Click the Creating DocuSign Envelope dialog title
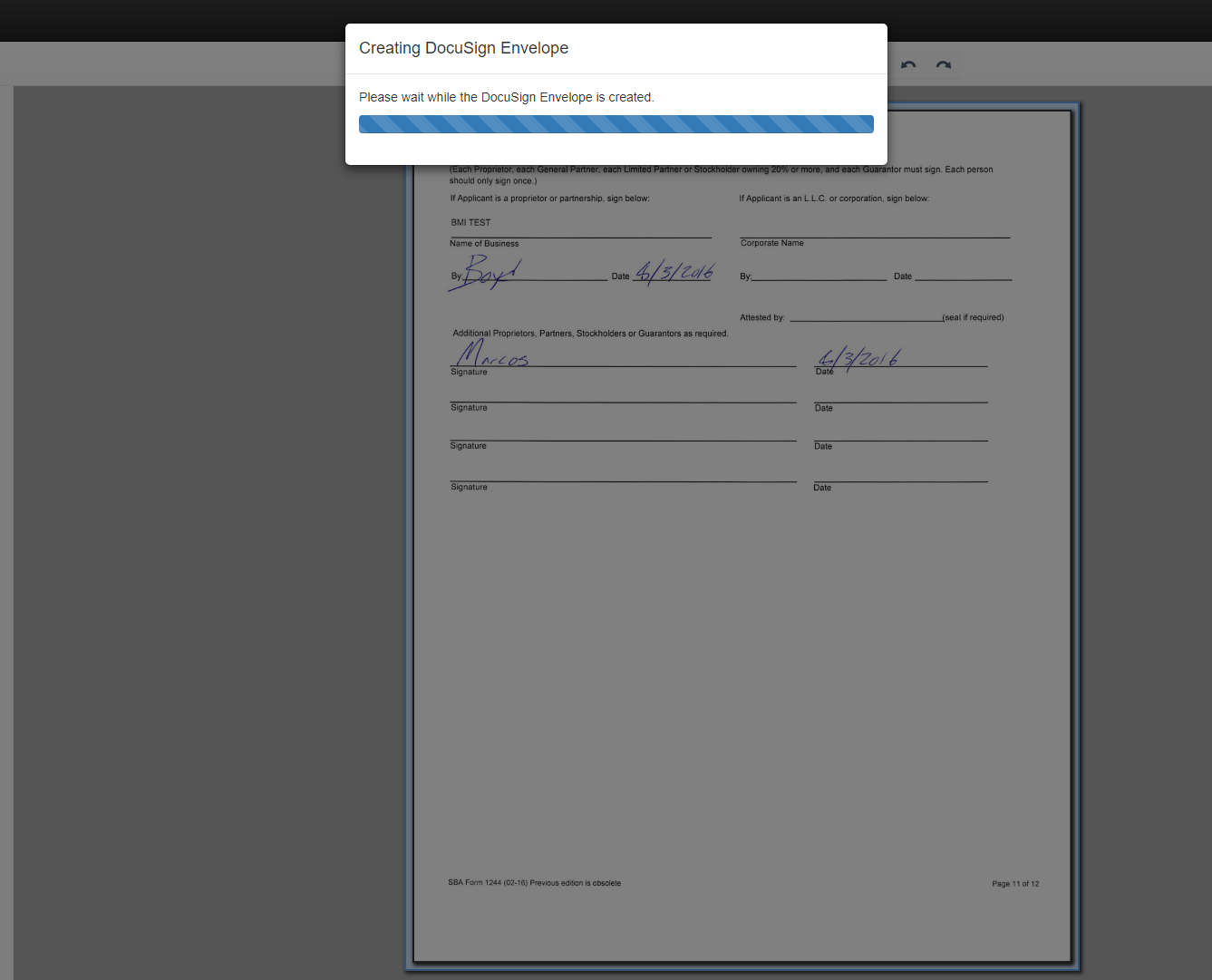Image resolution: width=1212 pixels, height=980 pixels. point(464,48)
